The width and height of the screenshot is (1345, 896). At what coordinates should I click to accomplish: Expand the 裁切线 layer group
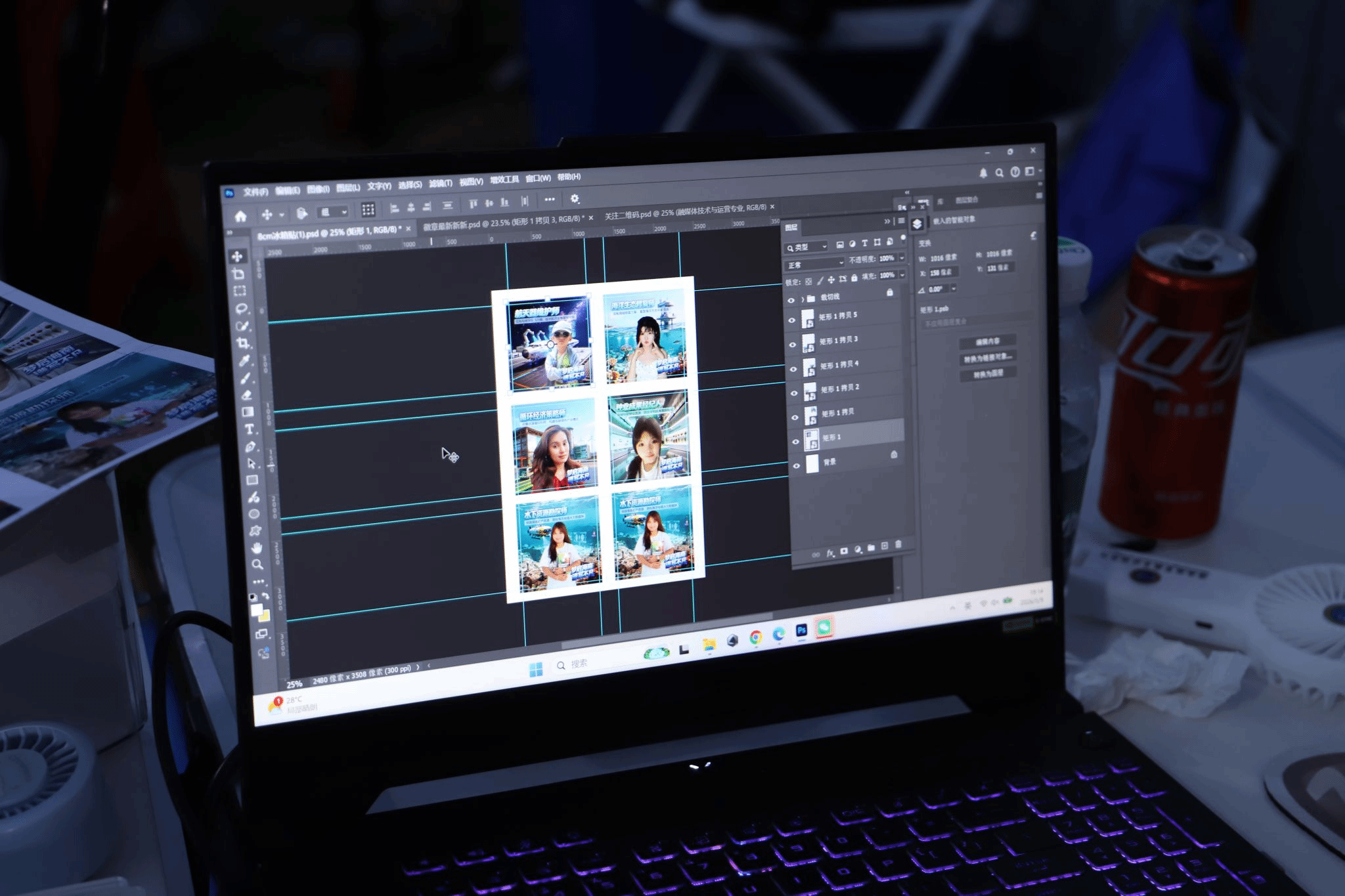click(x=803, y=299)
